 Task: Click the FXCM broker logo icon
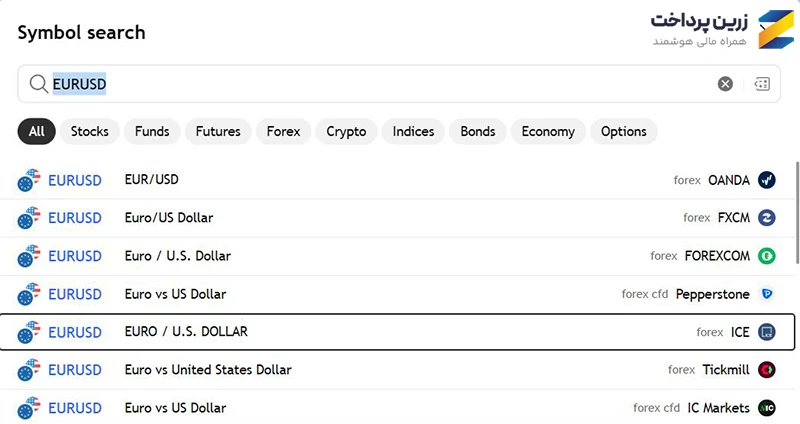(766, 218)
